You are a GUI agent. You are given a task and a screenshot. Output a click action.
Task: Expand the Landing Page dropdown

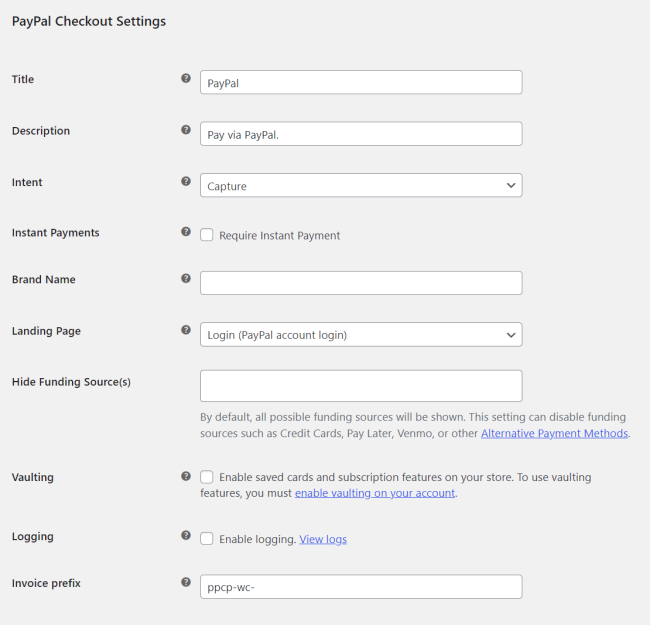[x=361, y=334]
